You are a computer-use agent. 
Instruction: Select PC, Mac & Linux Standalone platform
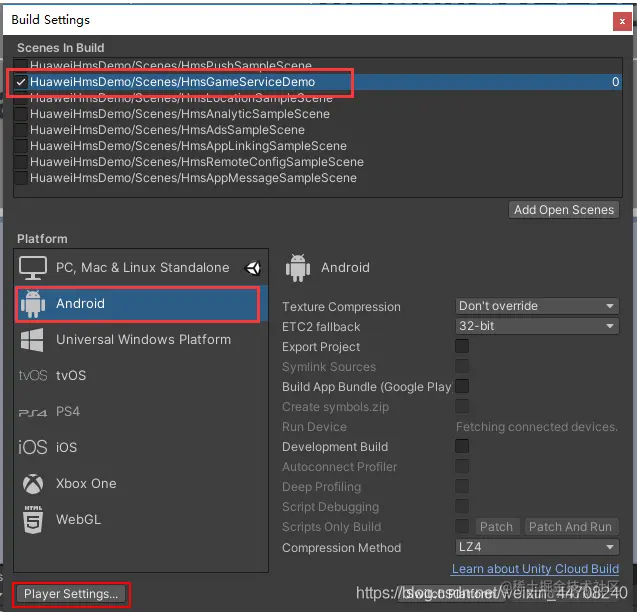[x=141, y=268]
